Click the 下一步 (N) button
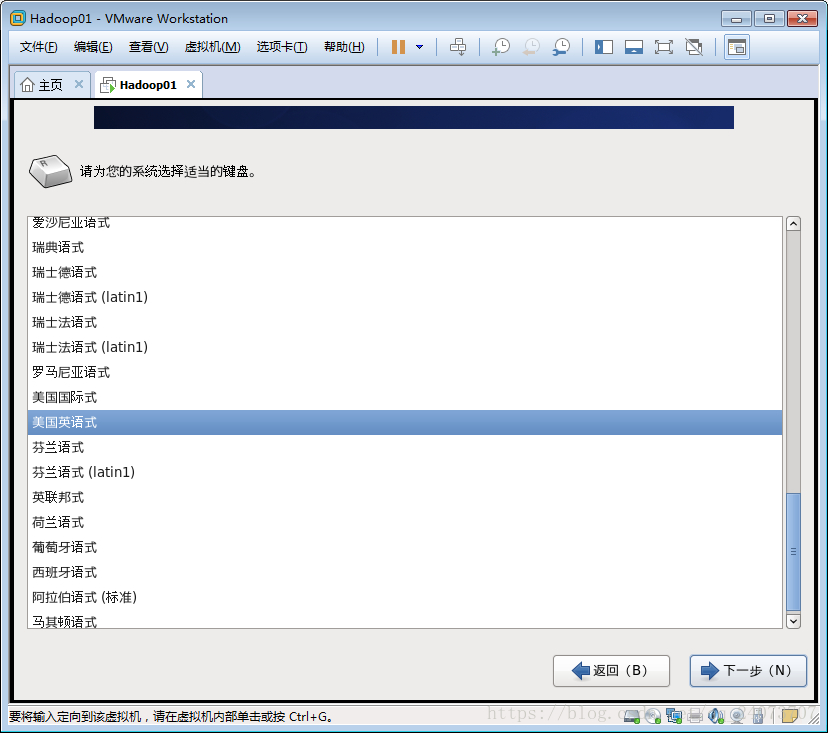Screen dimensions: 828x733 tap(748, 671)
